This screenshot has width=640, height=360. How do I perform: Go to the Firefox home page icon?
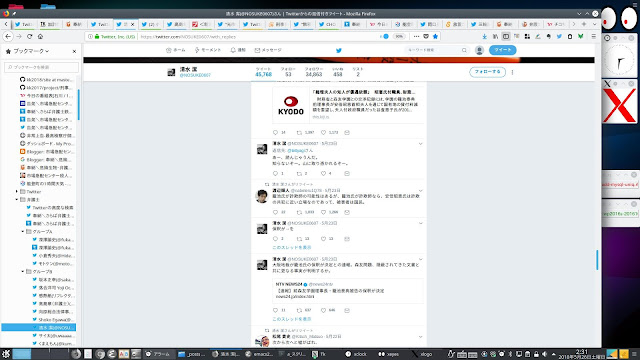tap(40, 36)
